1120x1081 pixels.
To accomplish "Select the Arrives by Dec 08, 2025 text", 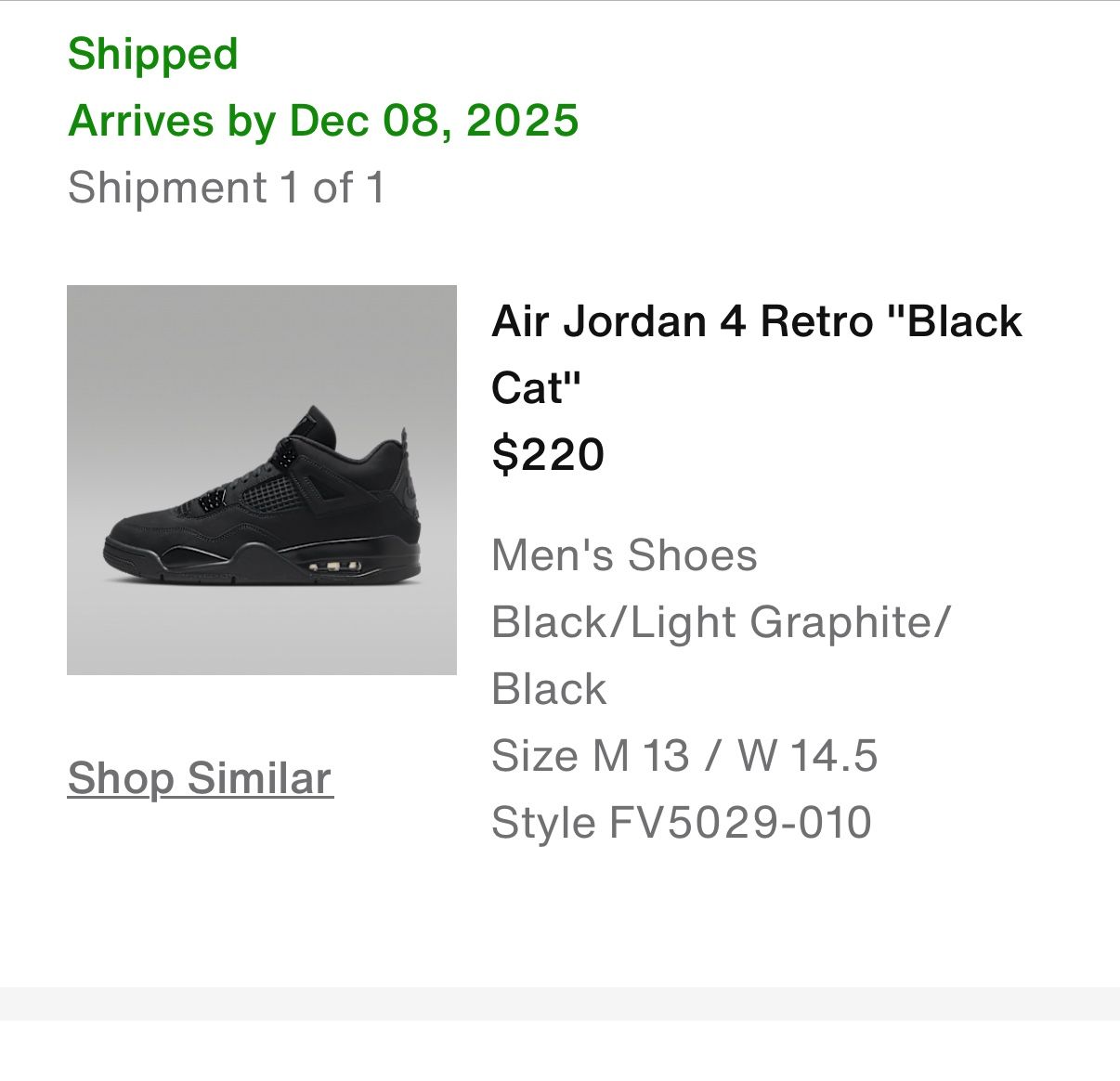I will [x=325, y=119].
